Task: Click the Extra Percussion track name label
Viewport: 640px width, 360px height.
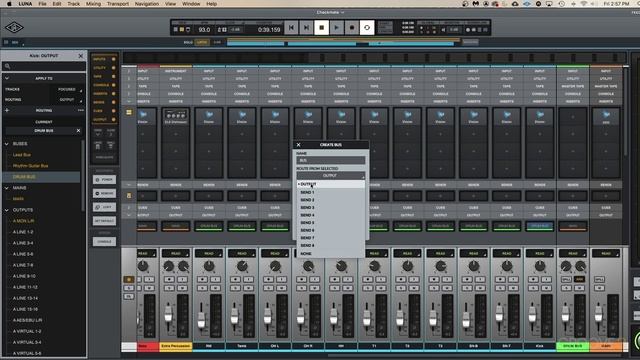Action: pos(176,346)
